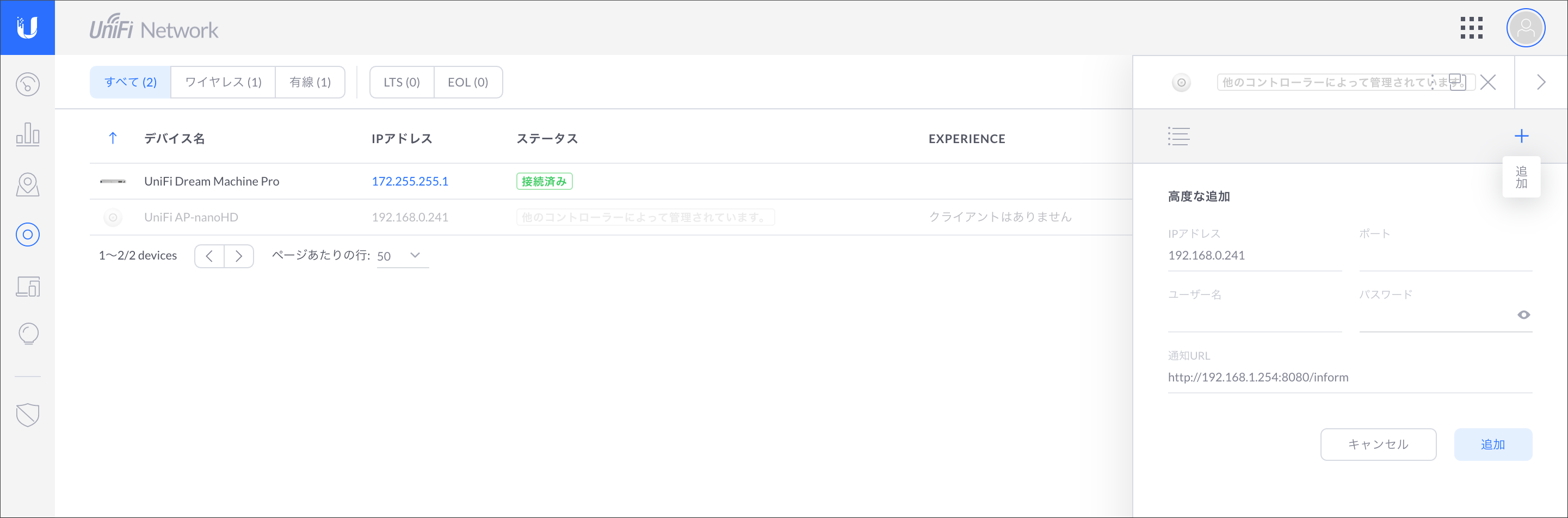Click the blue plus adopt icon
Screen dimensions: 1568x518
(x=1521, y=135)
